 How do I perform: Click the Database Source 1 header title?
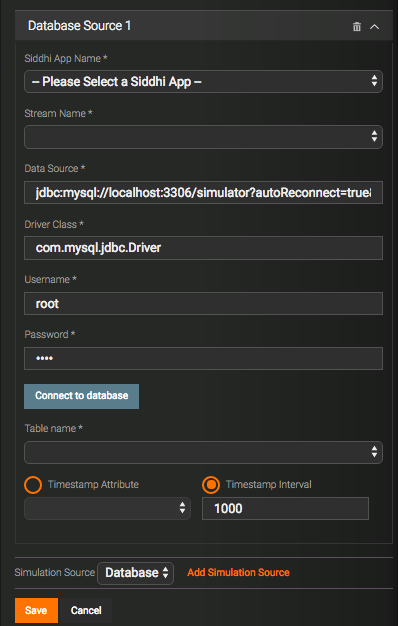[x=79, y=26]
